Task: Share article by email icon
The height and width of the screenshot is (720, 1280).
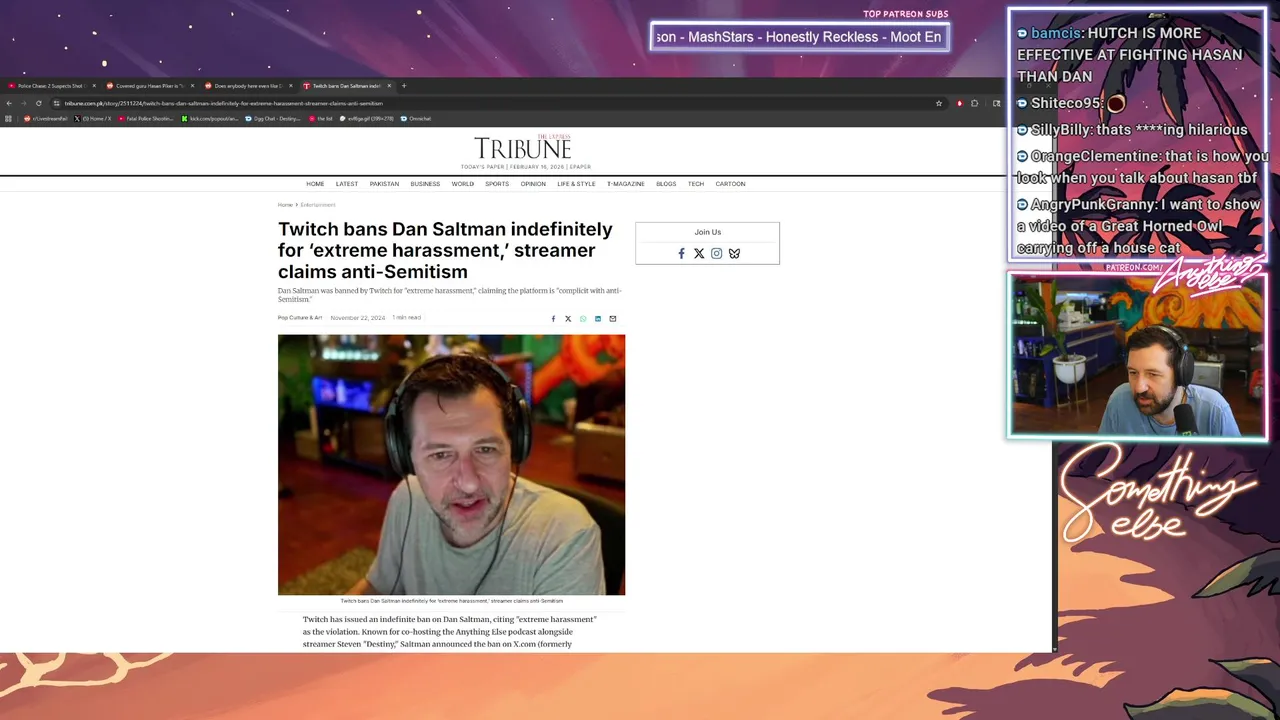Action: (613, 319)
